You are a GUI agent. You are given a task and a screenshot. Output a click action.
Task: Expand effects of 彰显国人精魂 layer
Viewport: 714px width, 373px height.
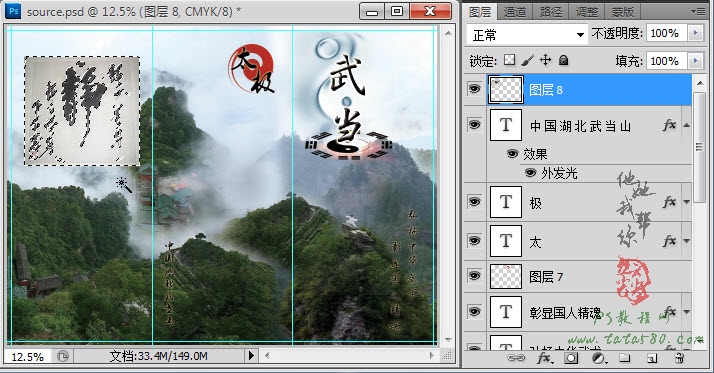(x=687, y=312)
